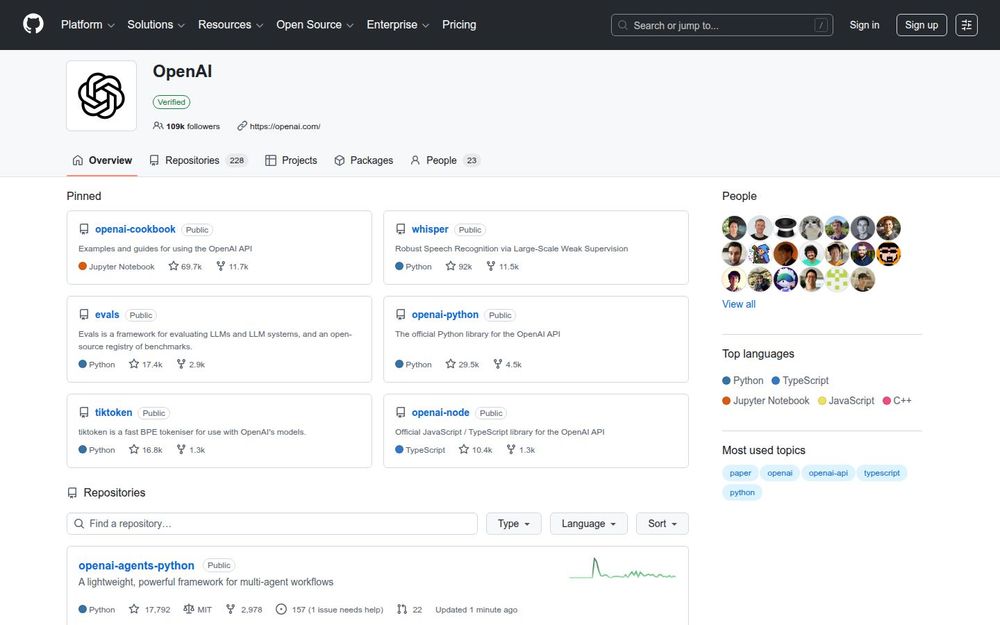Image resolution: width=1000 pixels, height=625 pixels.
Task: Click the openai topic tag
Action: pyautogui.click(x=779, y=473)
